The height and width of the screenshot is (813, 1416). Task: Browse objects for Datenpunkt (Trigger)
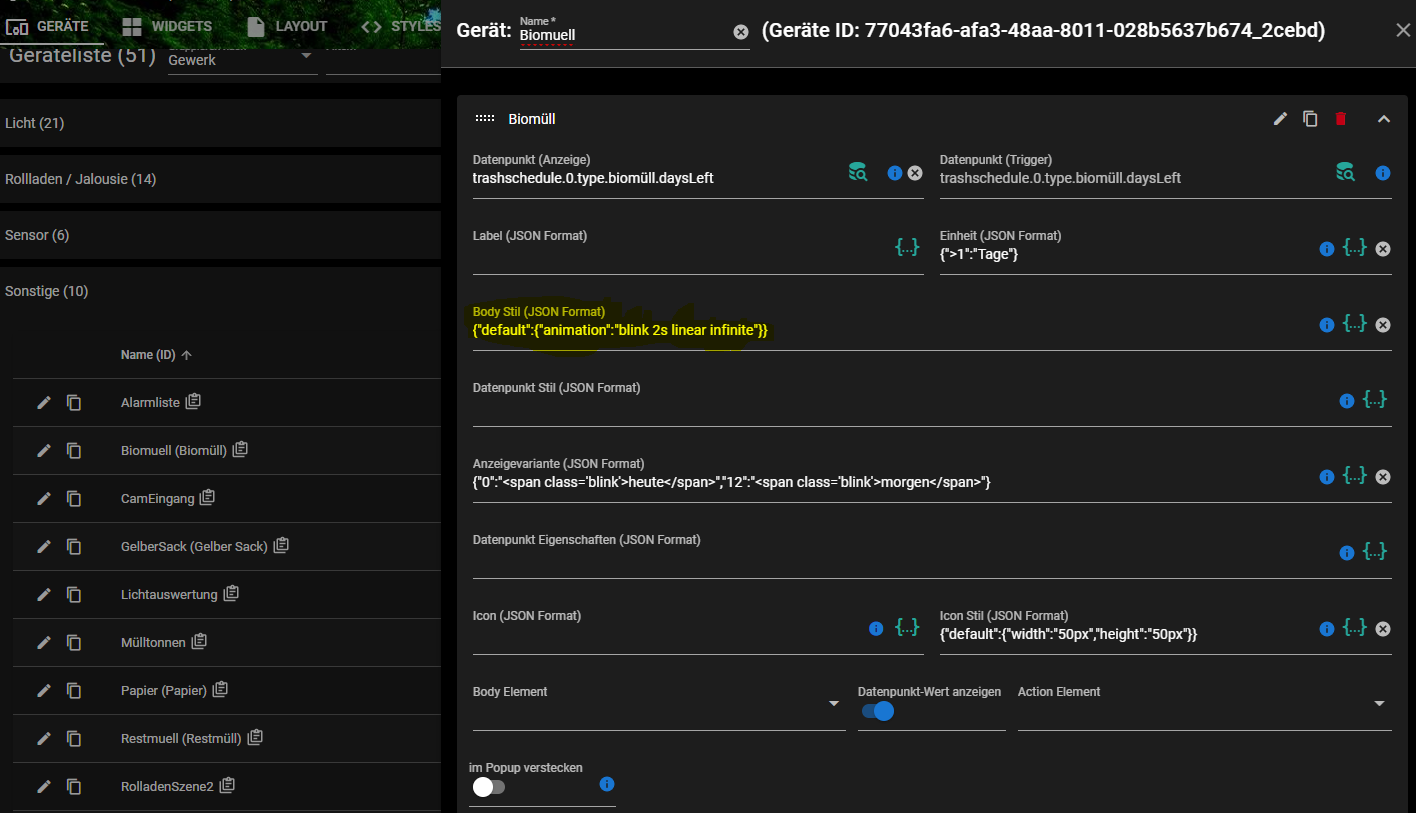point(1346,172)
